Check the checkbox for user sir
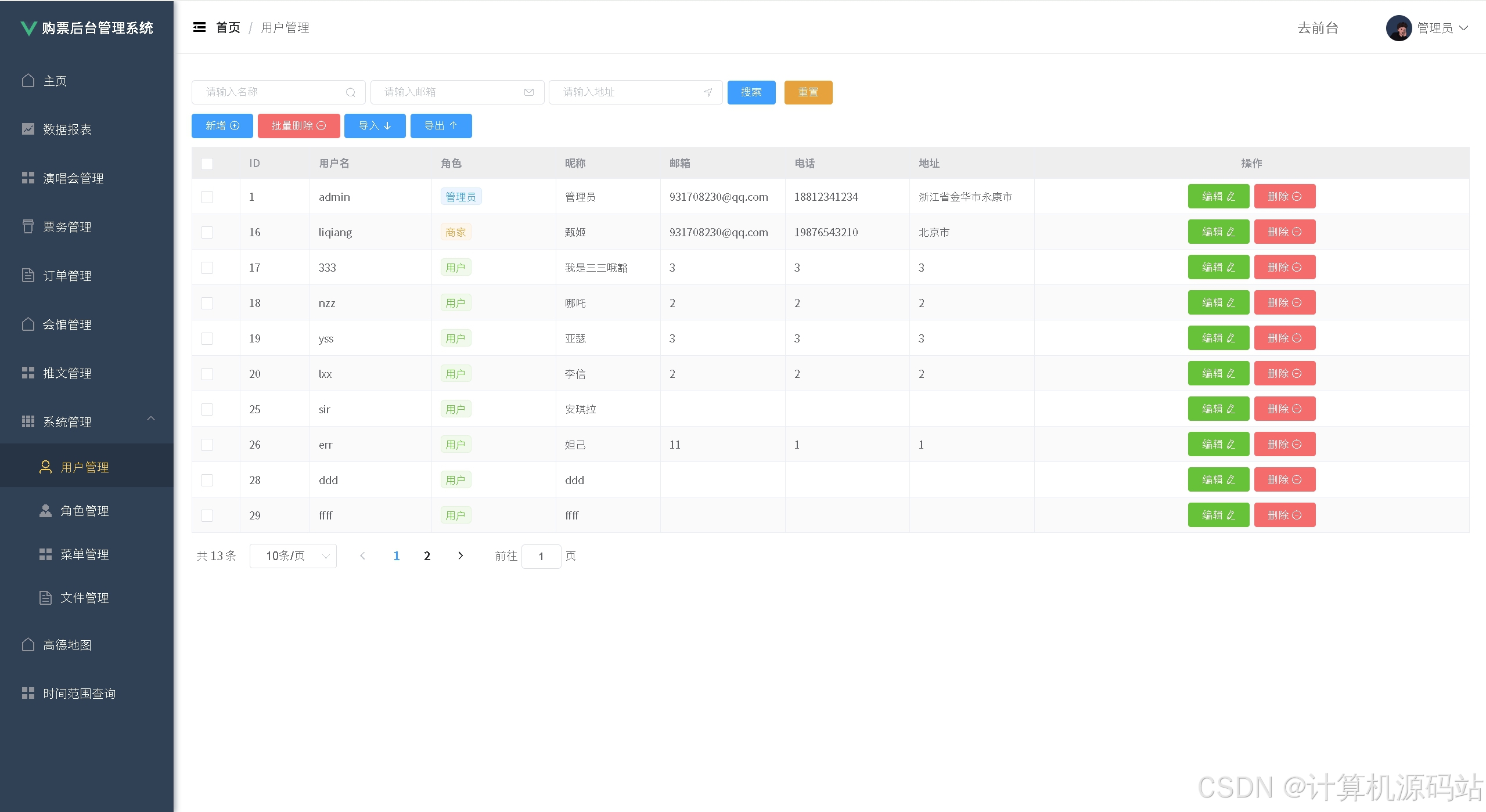 [x=207, y=409]
